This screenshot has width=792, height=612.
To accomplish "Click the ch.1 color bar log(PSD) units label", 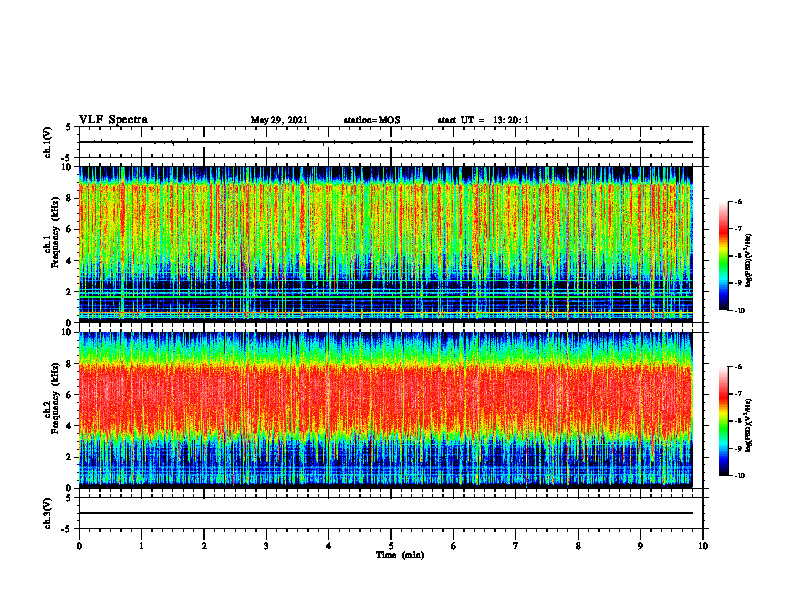I will (x=749, y=260).
